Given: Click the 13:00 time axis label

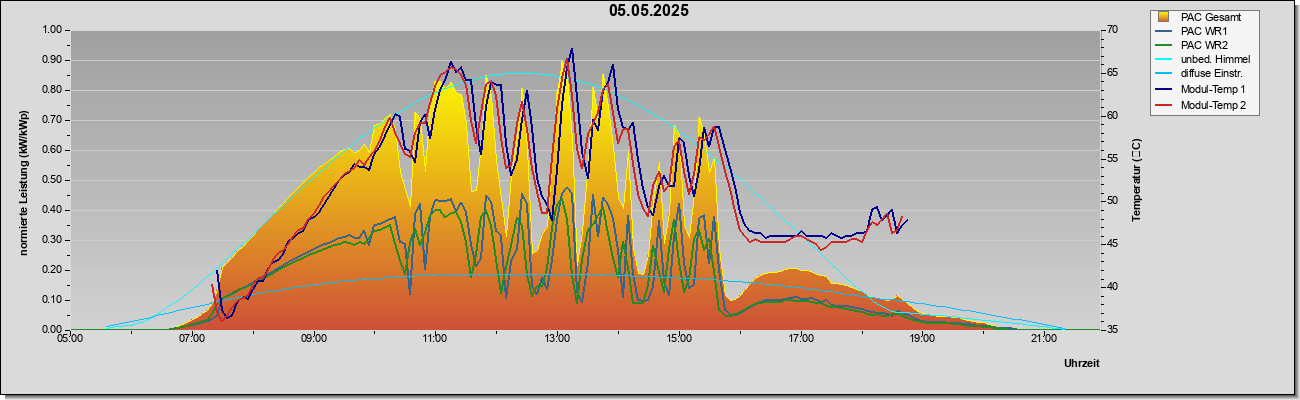Looking at the screenshot, I should point(557,339).
